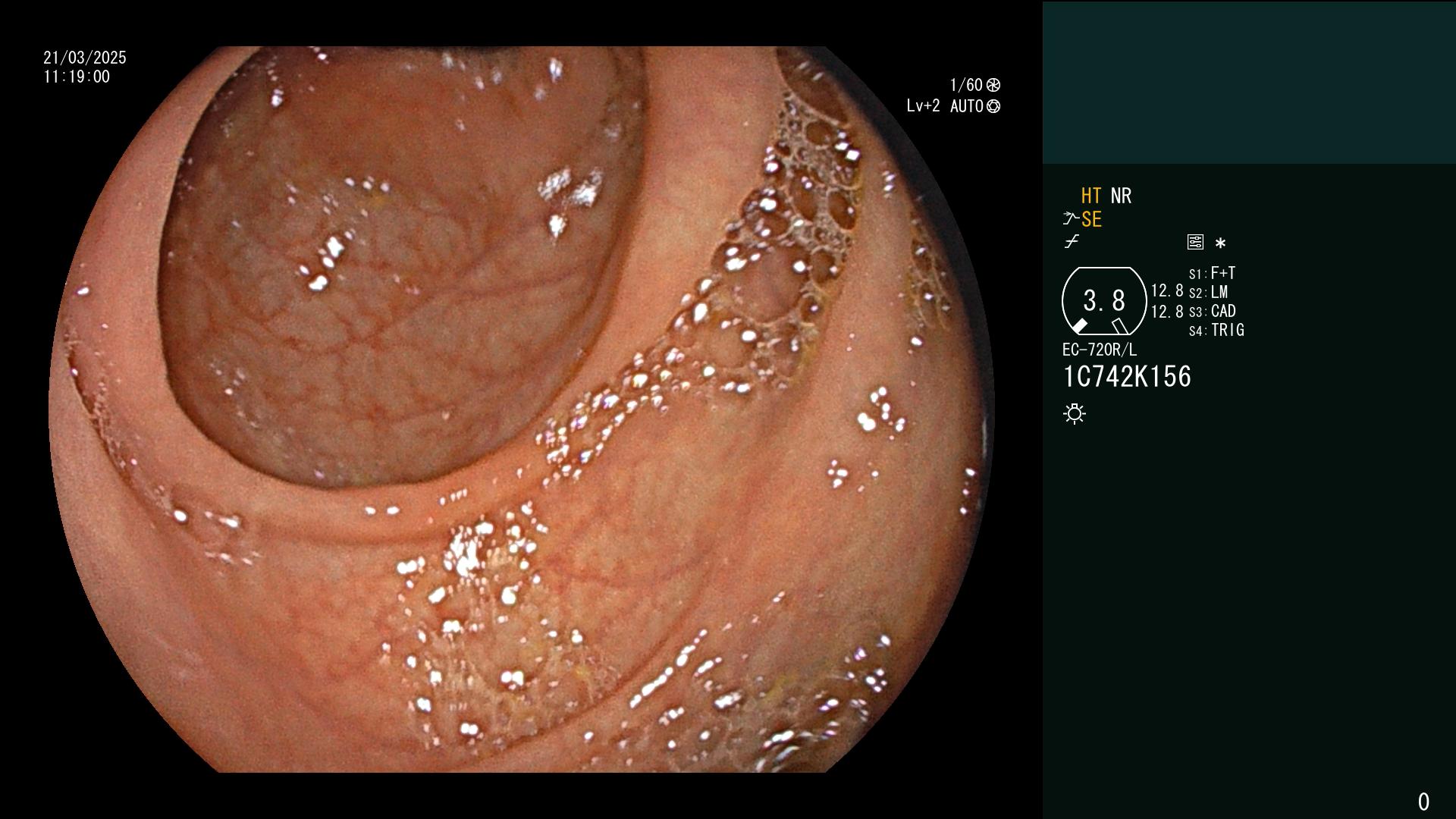Click the image counter 0 at bottom right
The image size is (1456, 819).
pos(1423,802)
